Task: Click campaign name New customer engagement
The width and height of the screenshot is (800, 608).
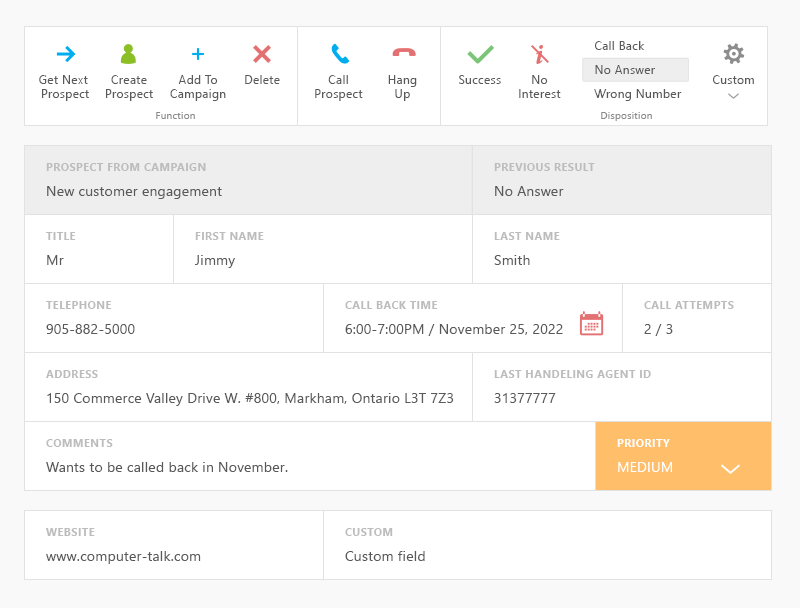Action: click(134, 191)
